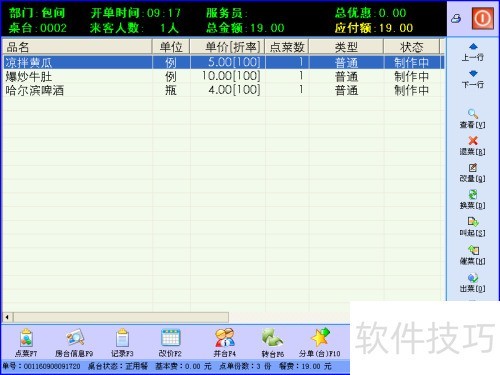Select 改量[Q] edit quantity icon
This screenshot has width=500, height=375.
[x=473, y=173]
